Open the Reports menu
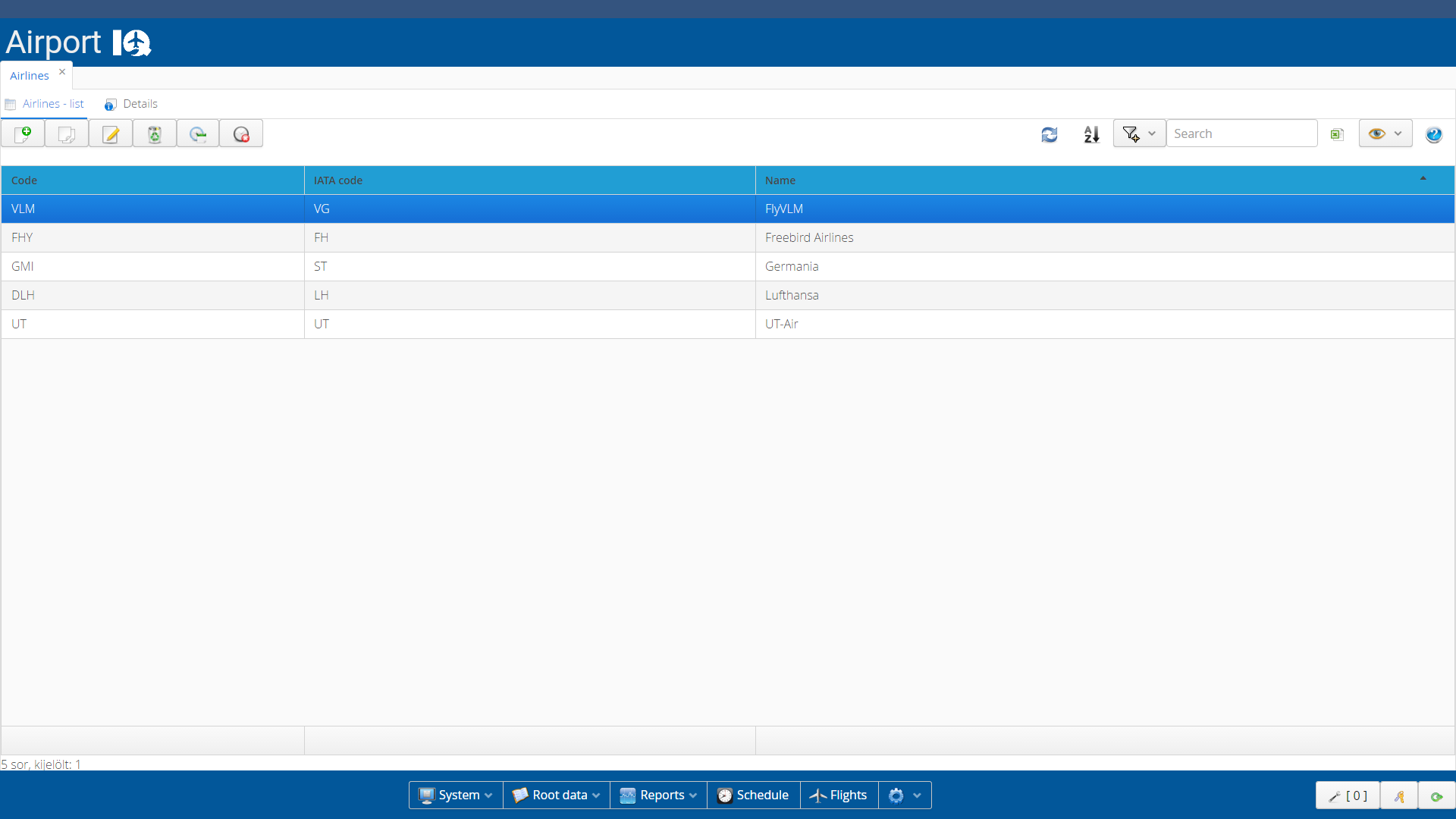 [658, 795]
